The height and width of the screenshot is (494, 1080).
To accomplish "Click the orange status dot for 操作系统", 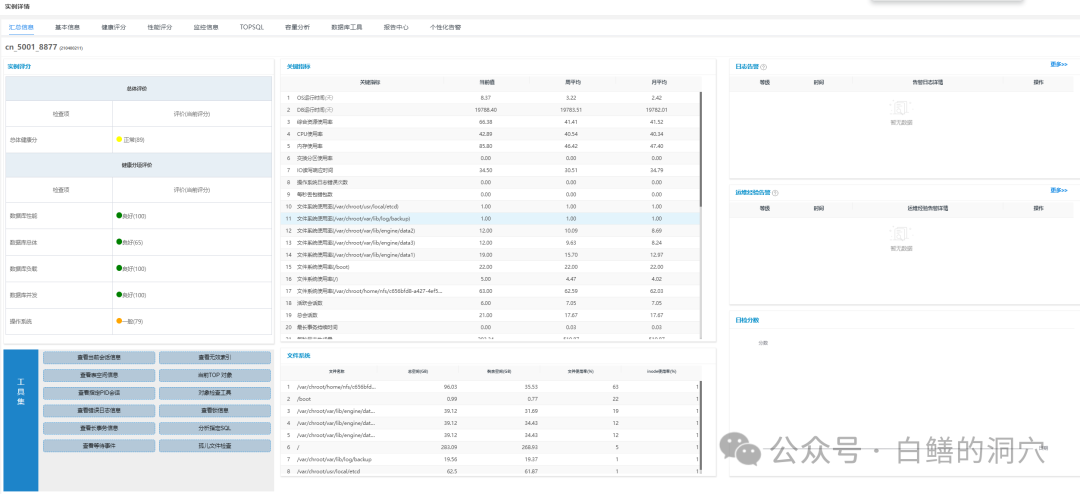I will [x=120, y=320].
